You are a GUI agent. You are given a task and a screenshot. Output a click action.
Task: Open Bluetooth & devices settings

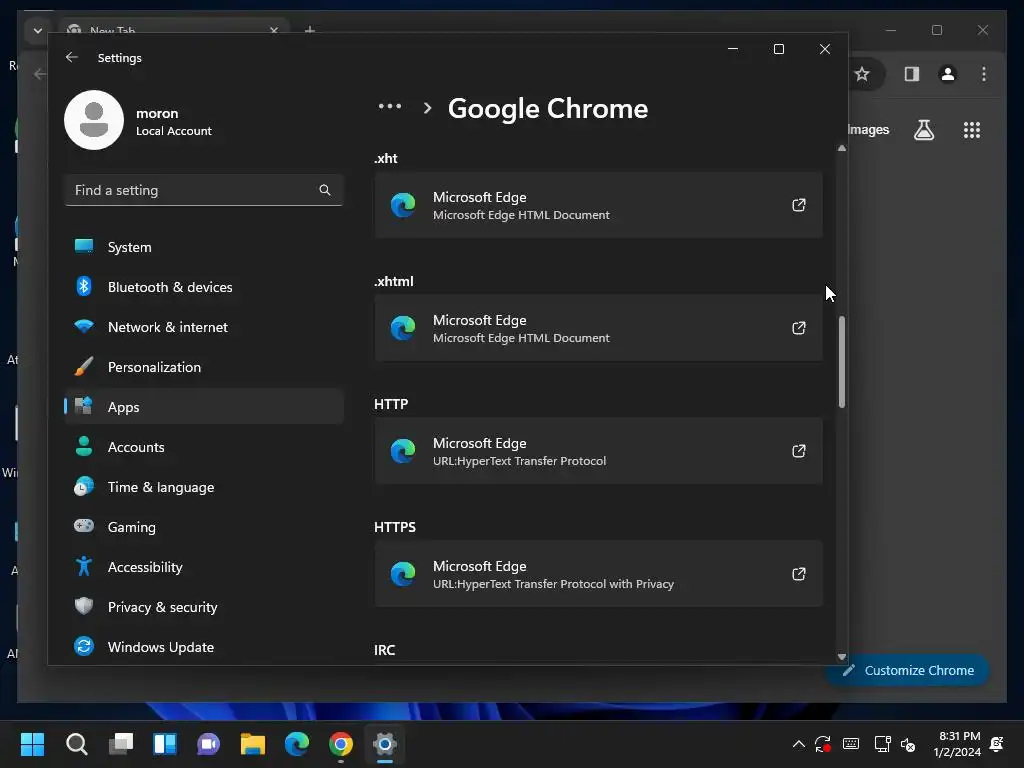204,287
